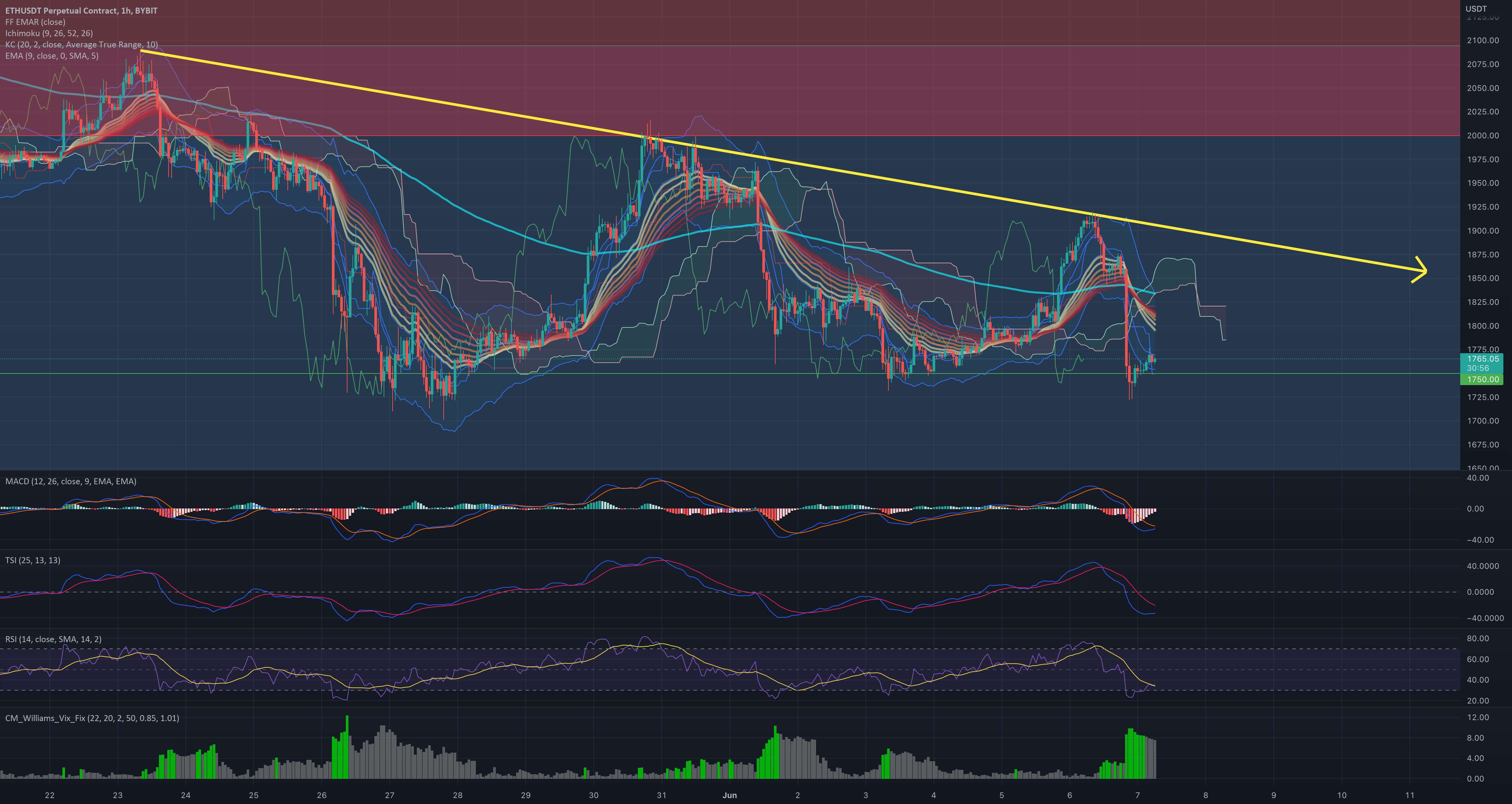
Task: Click the 11 date label on time axis
Action: [x=1410, y=795]
